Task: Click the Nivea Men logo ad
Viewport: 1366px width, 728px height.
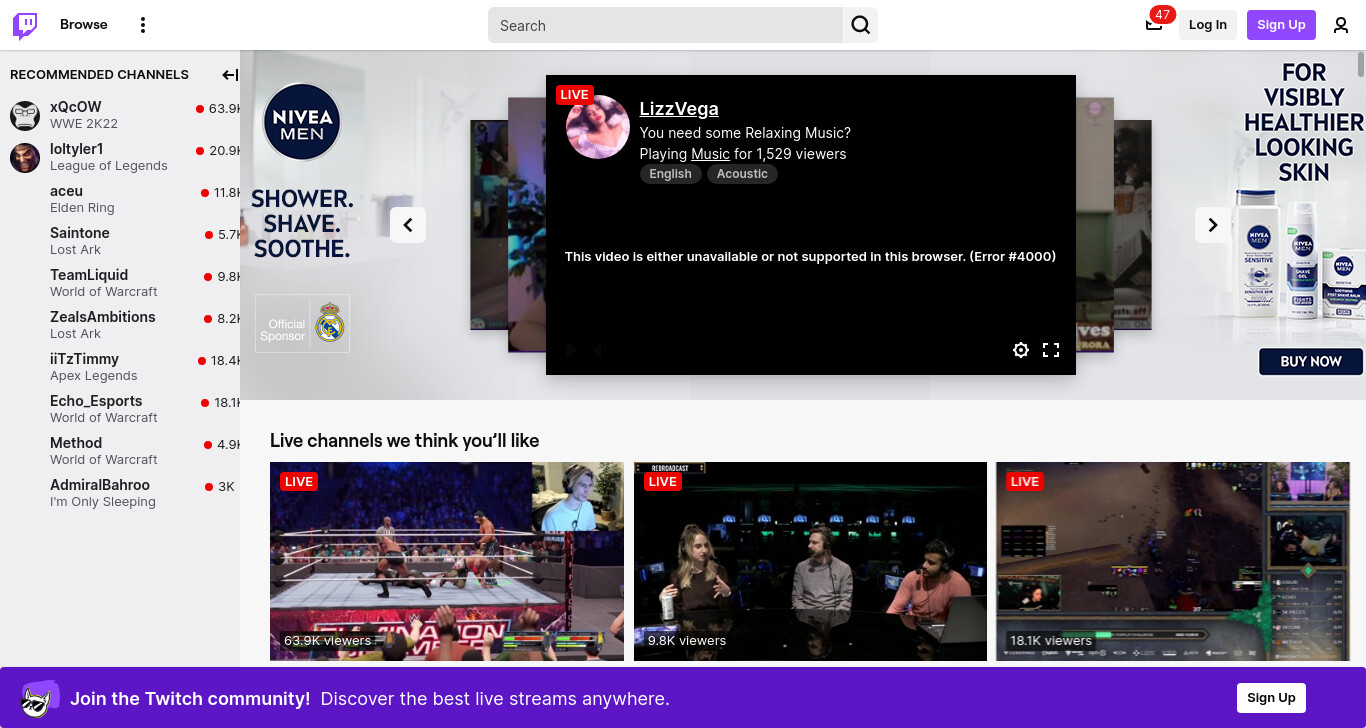Action: 302,124
